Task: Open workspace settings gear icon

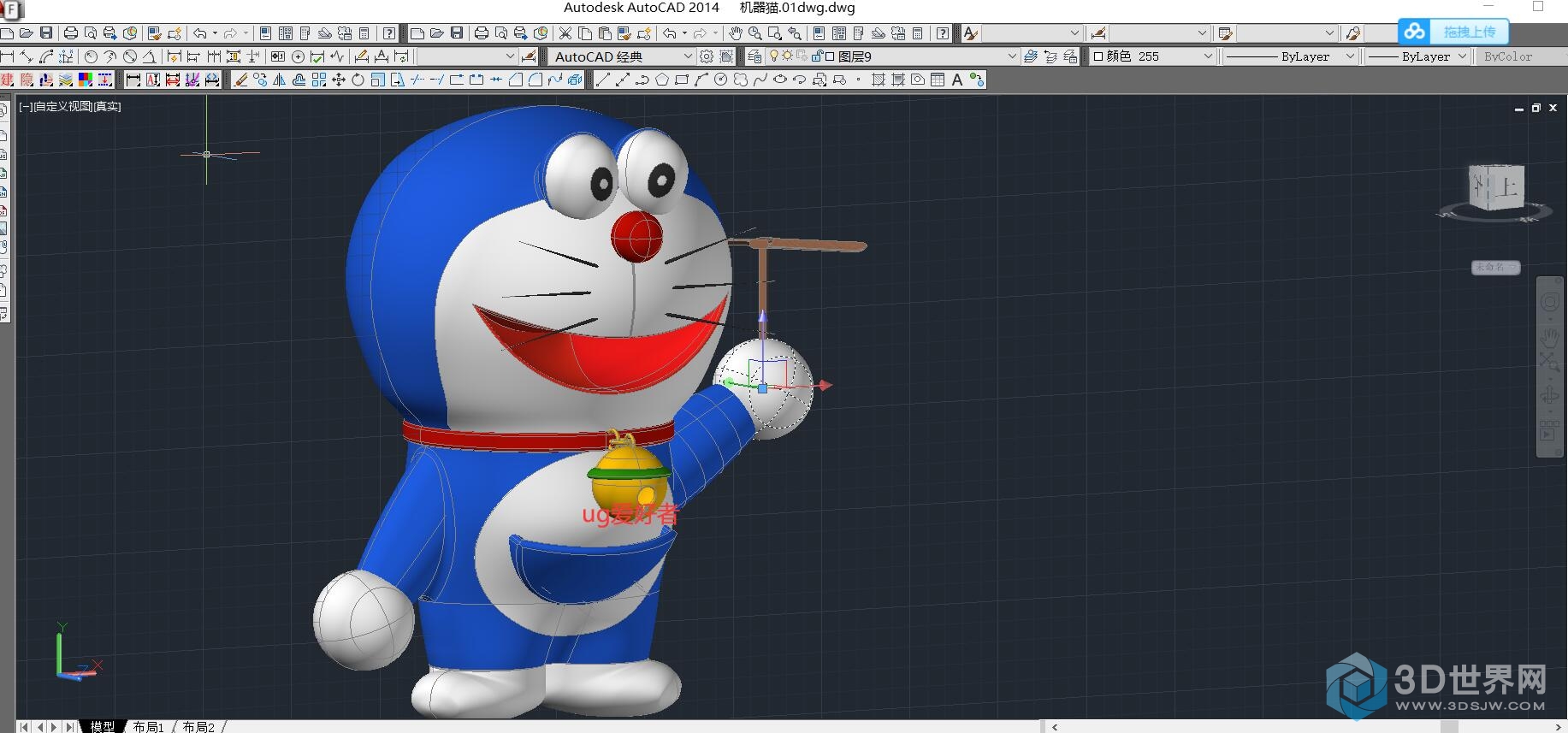Action: click(x=707, y=56)
